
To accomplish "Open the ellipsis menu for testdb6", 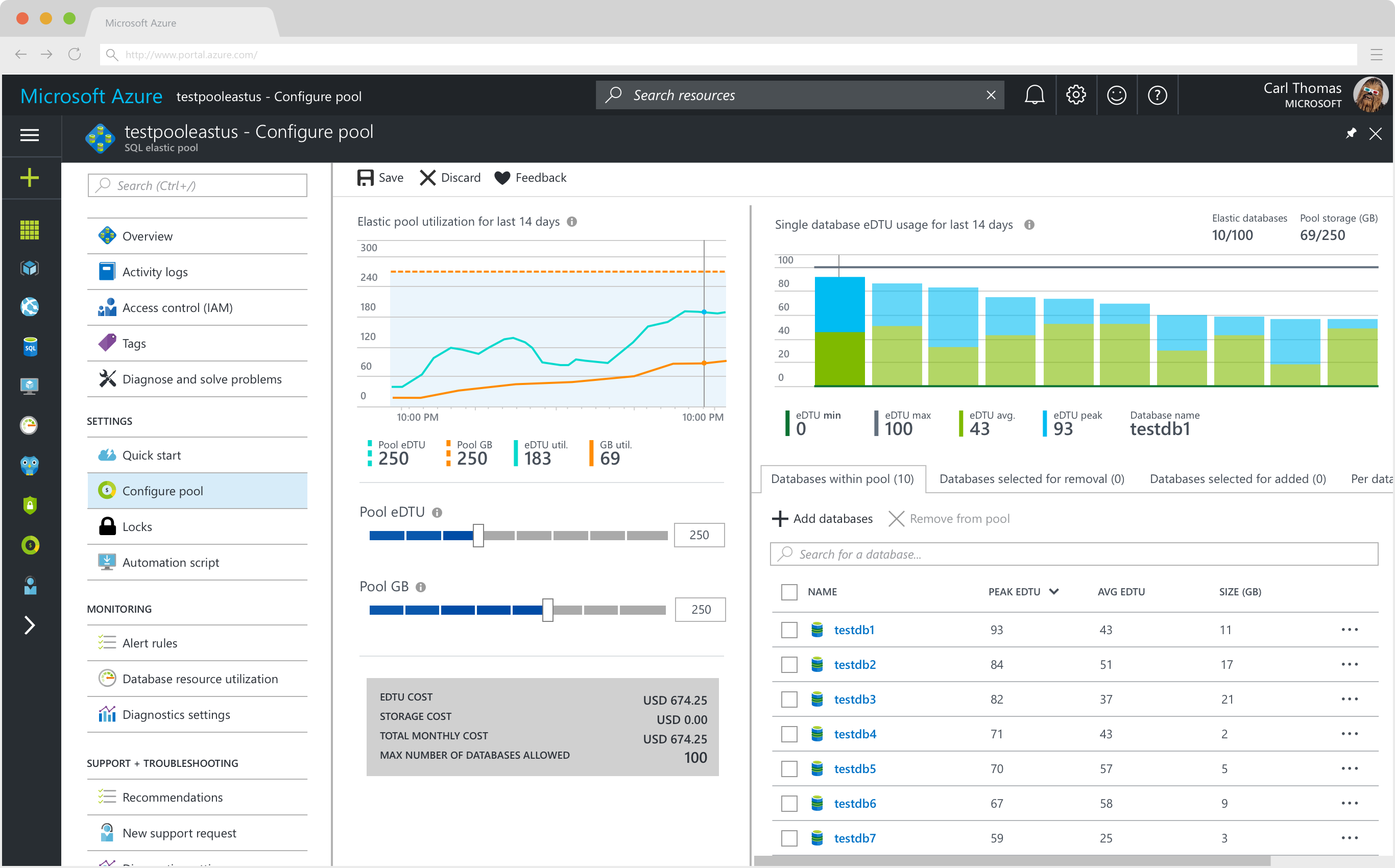I will (1350, 803).
